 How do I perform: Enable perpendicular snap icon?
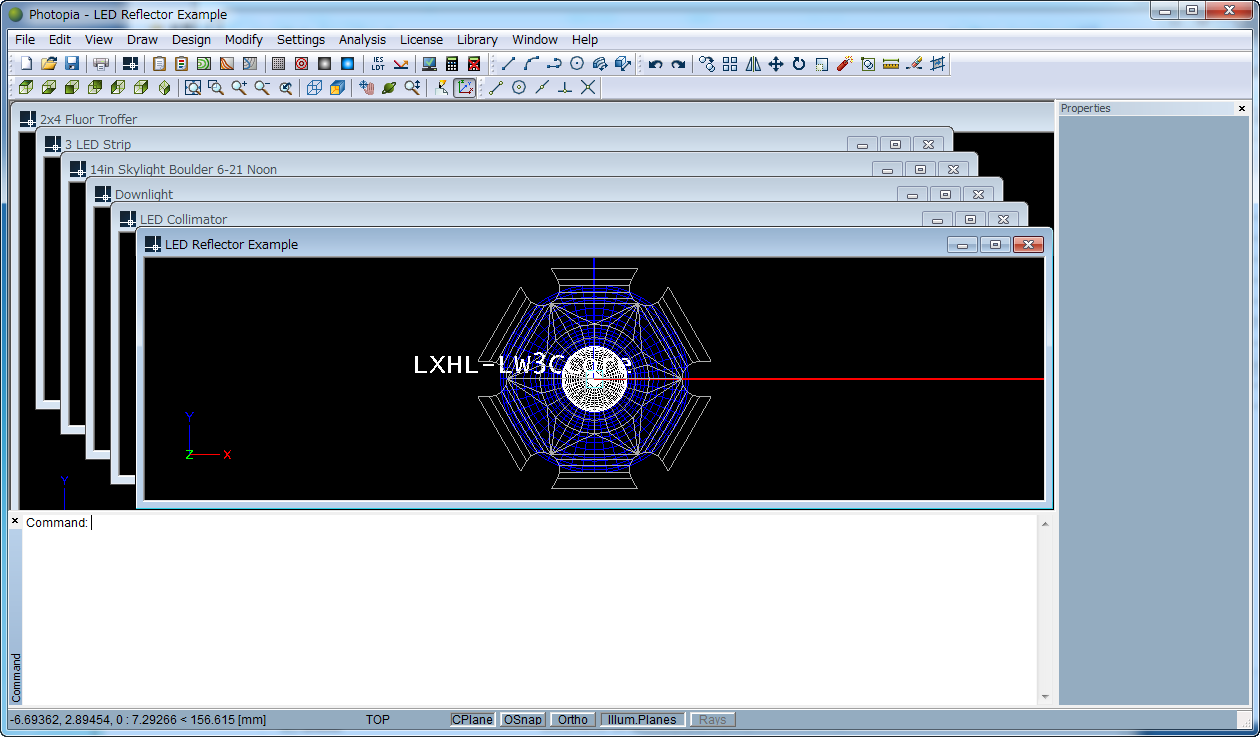(x=565, y=88)
